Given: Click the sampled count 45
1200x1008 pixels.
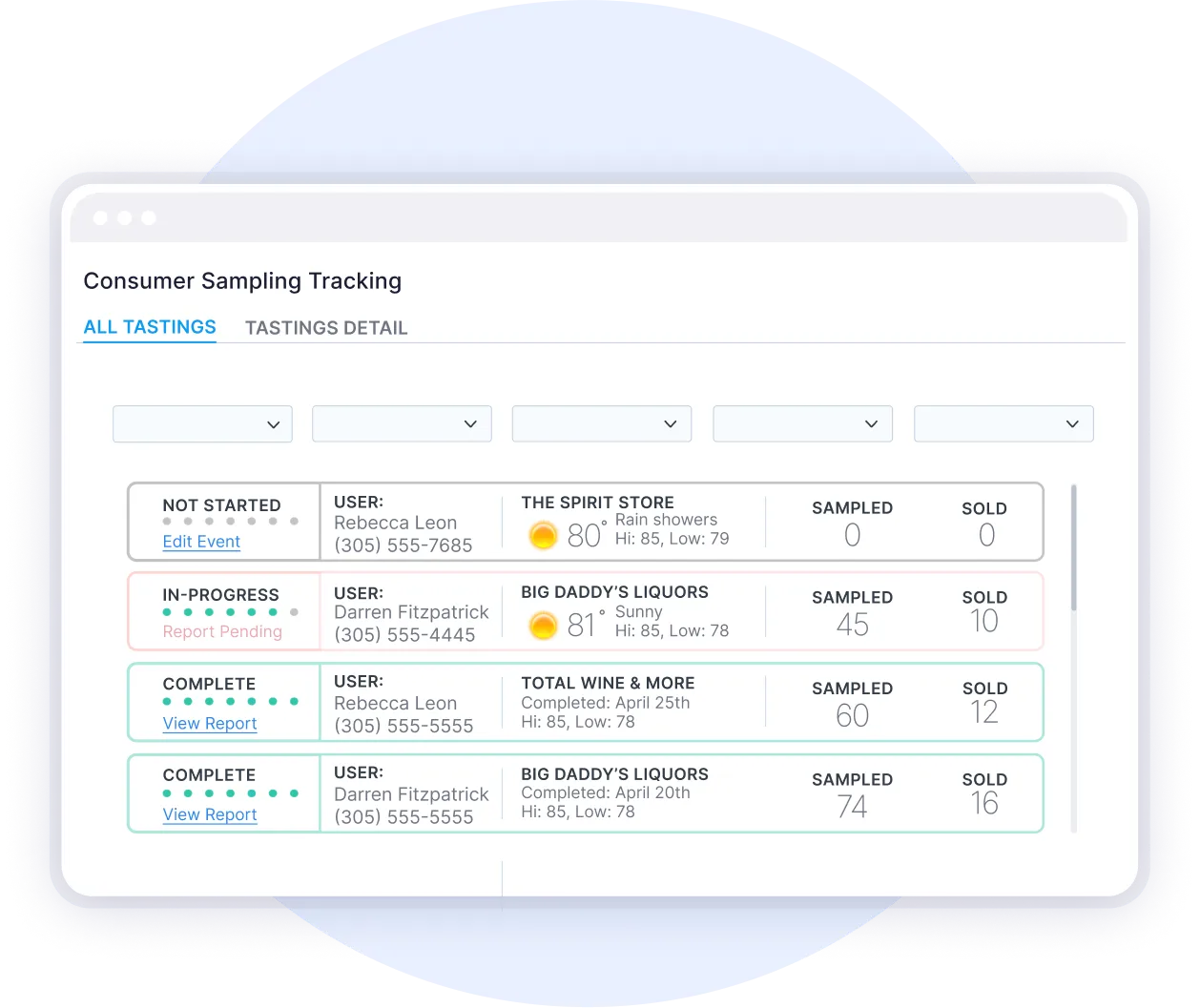Looking at the screenshot, I should [852, 626].
